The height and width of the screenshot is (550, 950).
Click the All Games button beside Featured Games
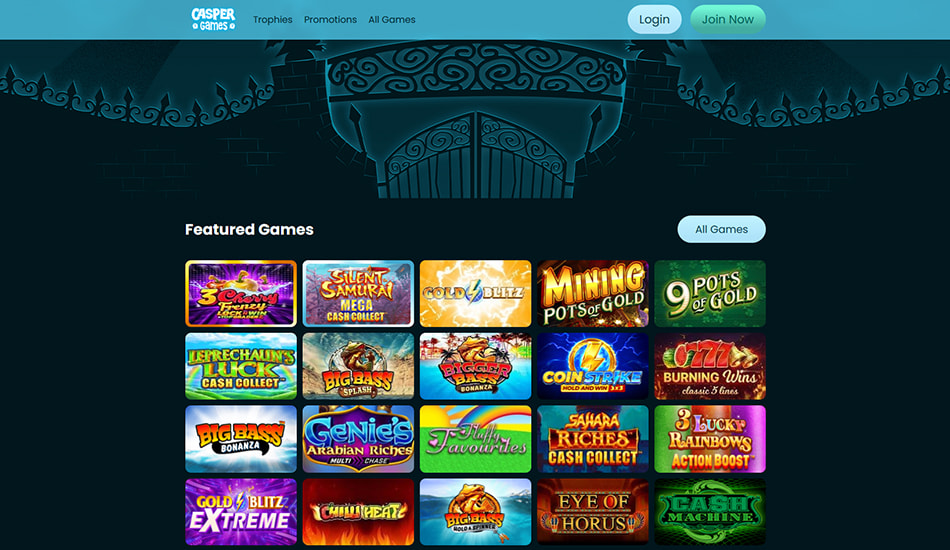click(x=722, y=229)
